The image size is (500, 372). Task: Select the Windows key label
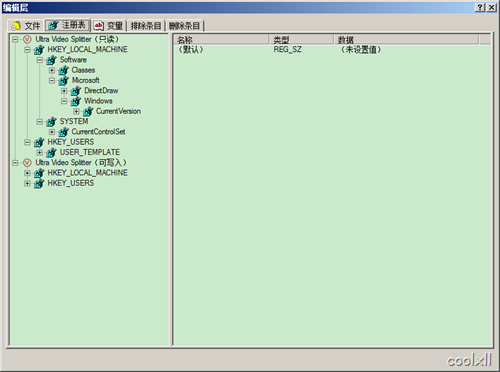click(98, 101)
